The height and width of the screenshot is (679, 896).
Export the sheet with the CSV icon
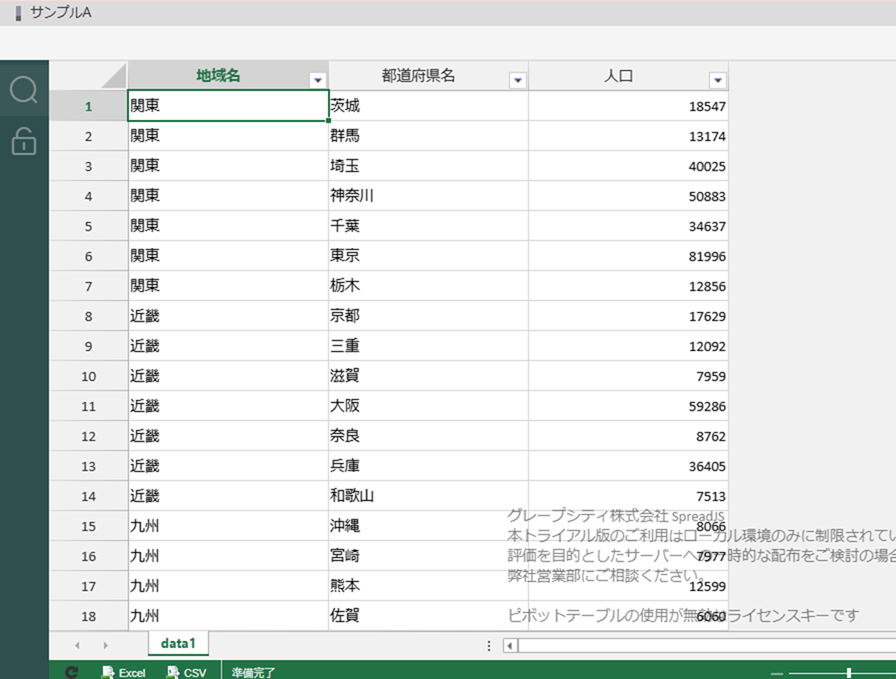pos(186,672)
